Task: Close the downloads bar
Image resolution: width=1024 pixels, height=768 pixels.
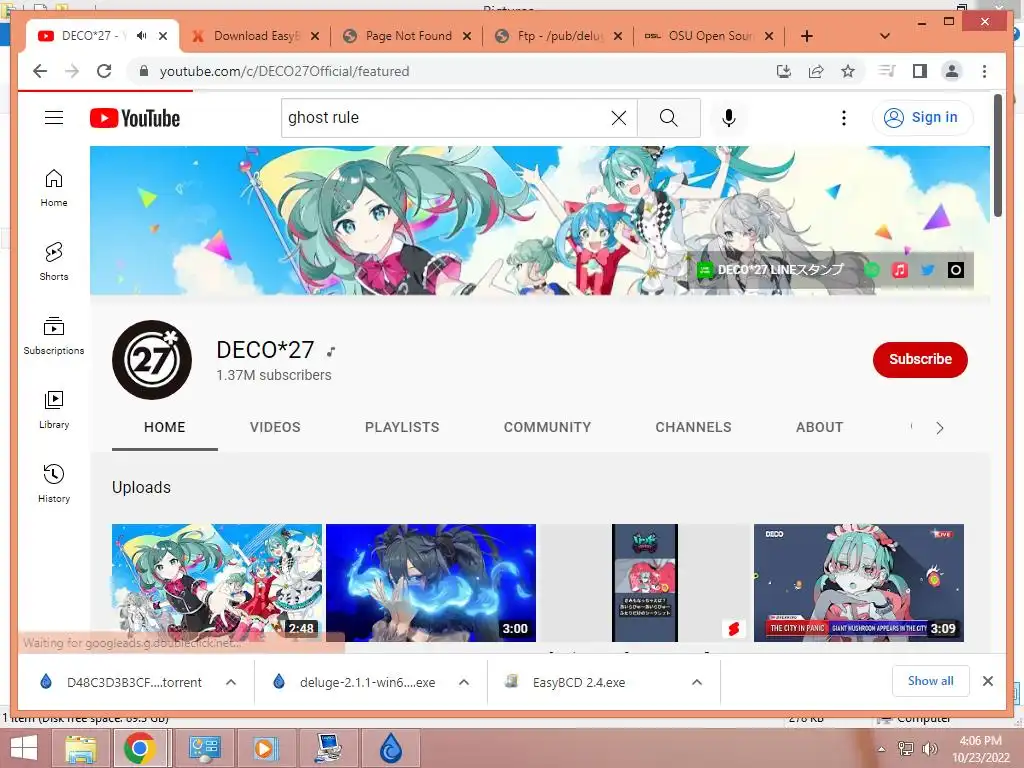Action: pos(987,681)
